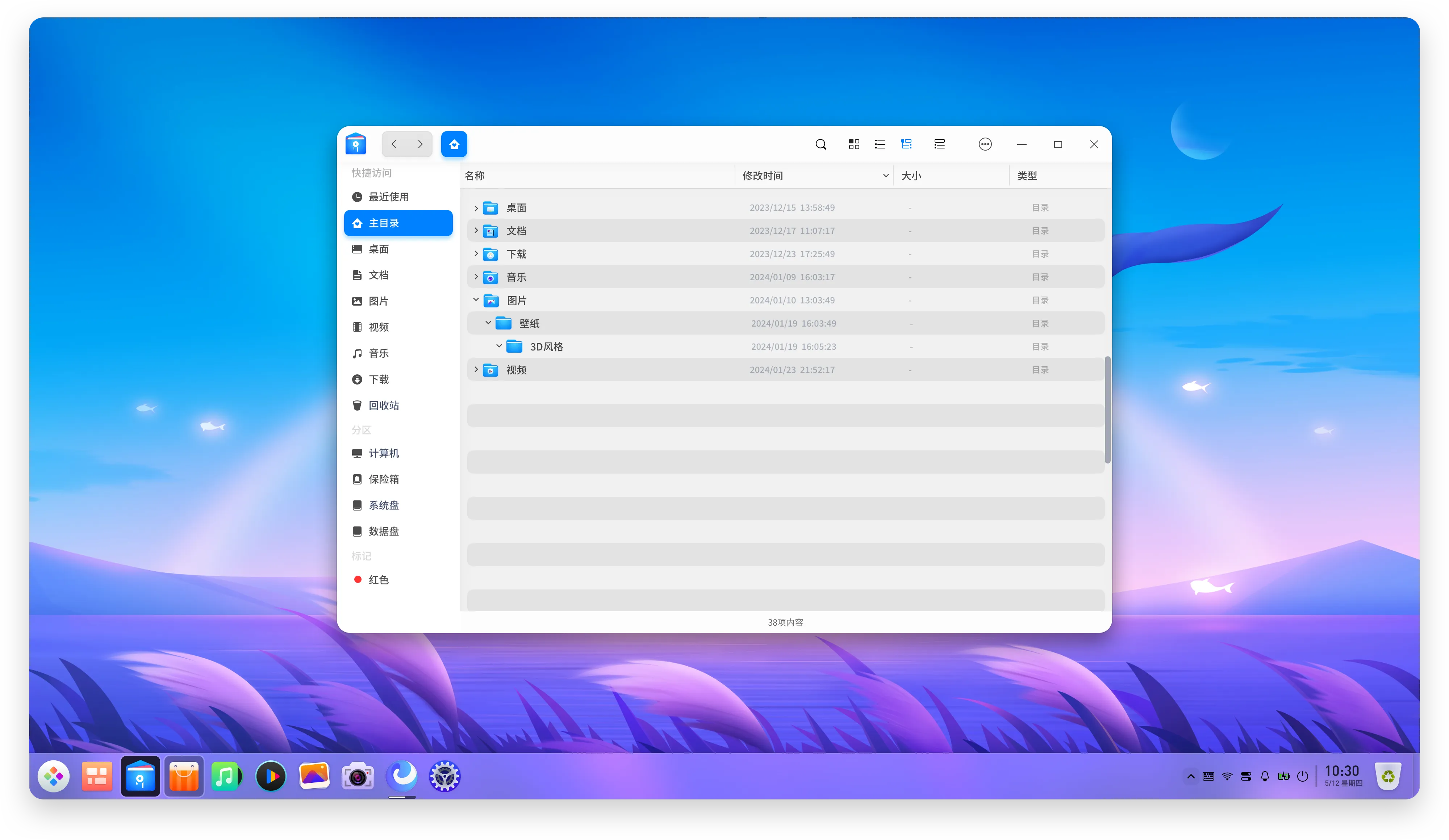Open 最近使用 in sidebar
The image size is (1449, 840).
point(398,197)
